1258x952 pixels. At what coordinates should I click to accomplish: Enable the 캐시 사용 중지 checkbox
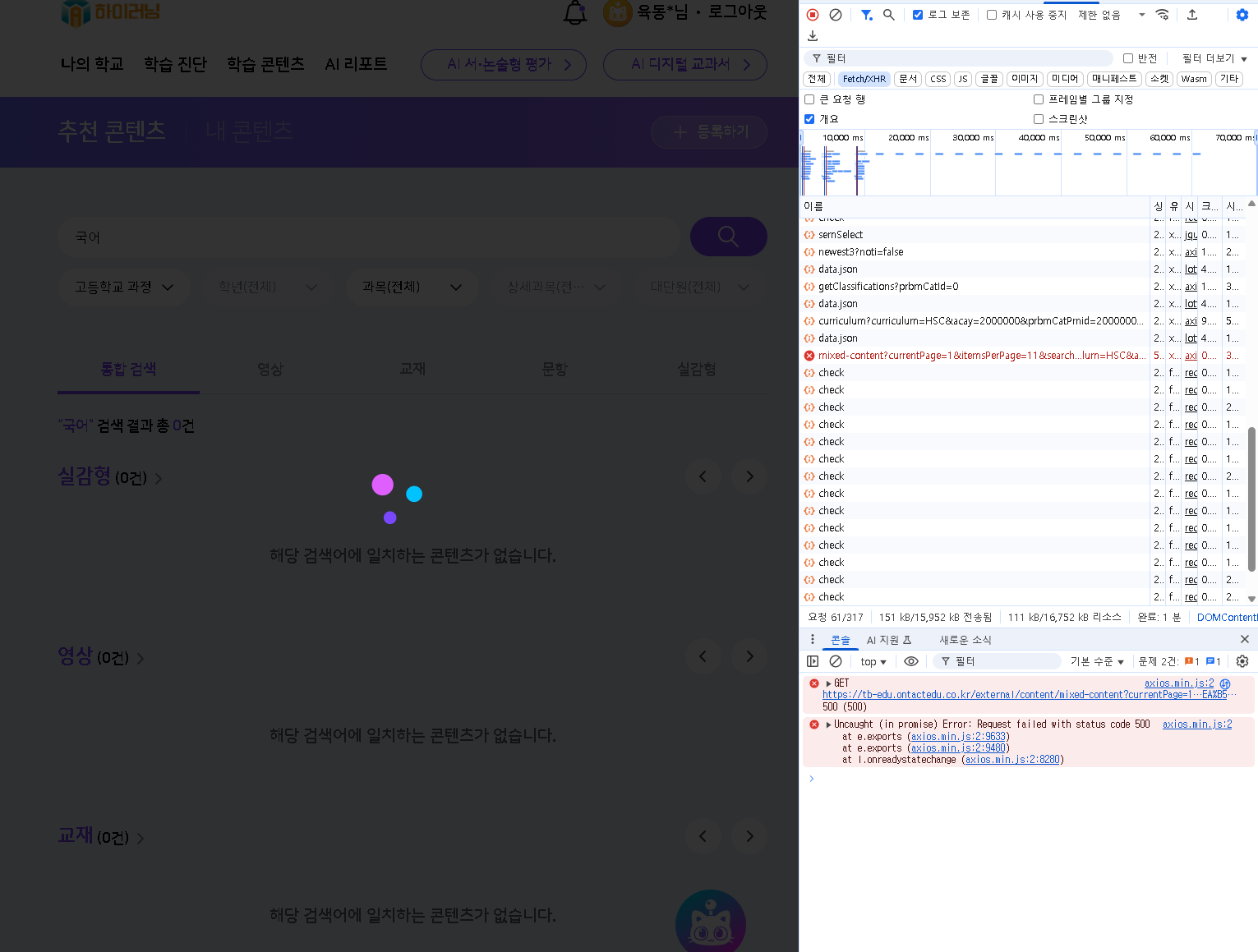coord(992,15)
